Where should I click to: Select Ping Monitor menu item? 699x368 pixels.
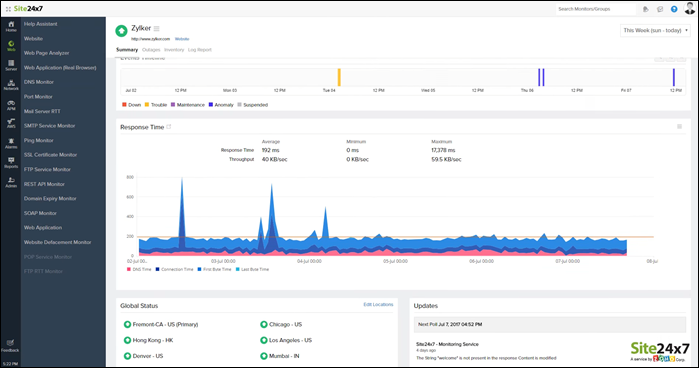(39, 141)
